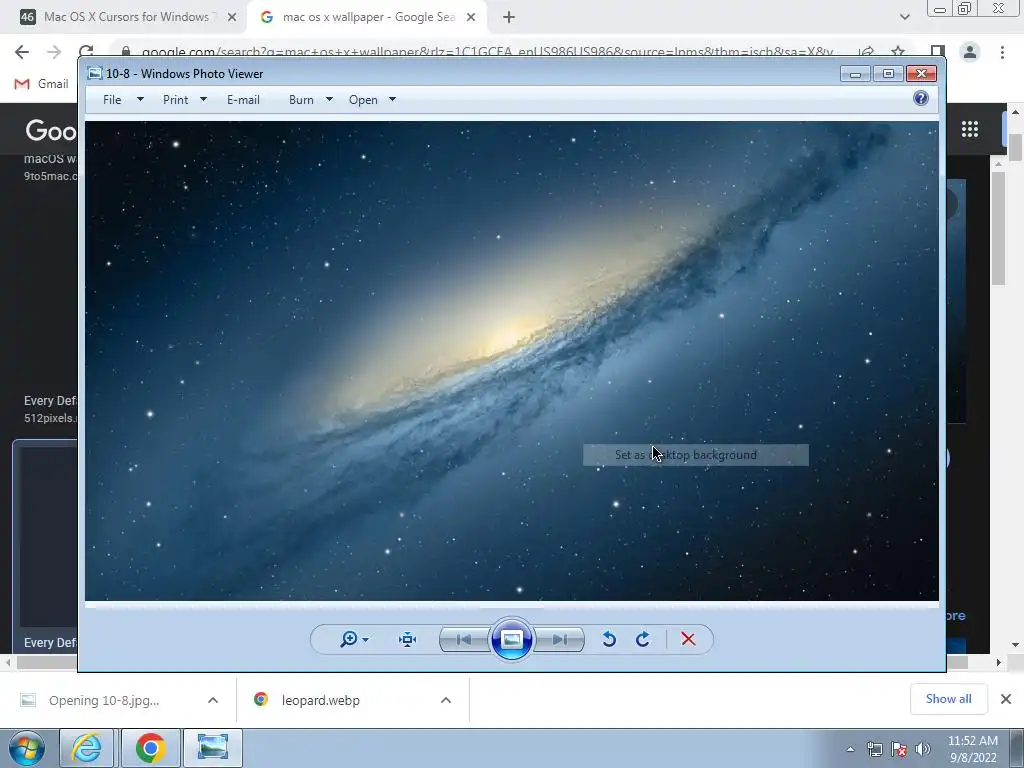Open the Open menu in Photo Viewer

tap(363, 100)
